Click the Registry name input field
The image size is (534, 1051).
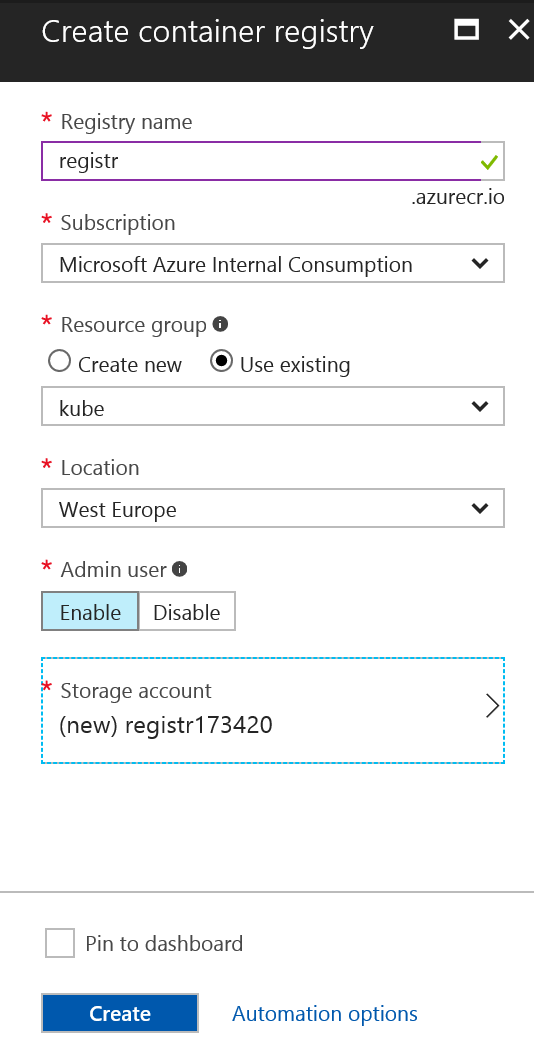point(273,161)
